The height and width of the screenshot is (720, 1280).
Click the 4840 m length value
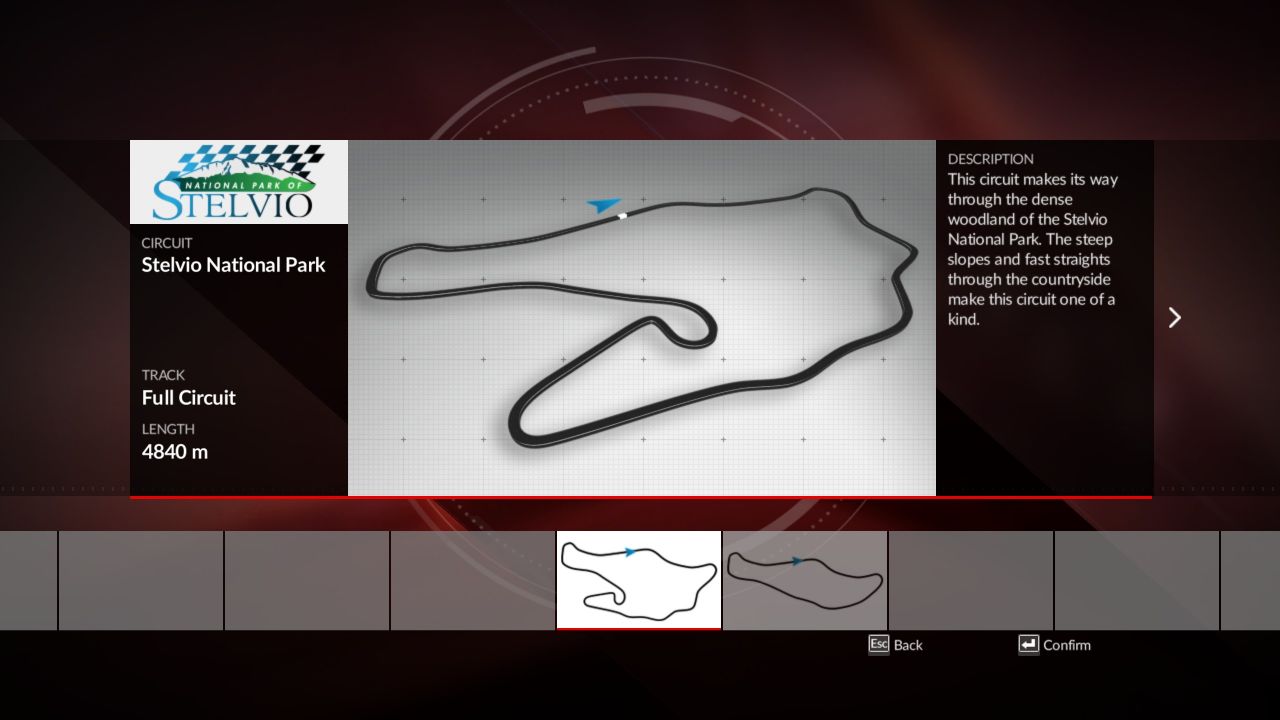175,452
